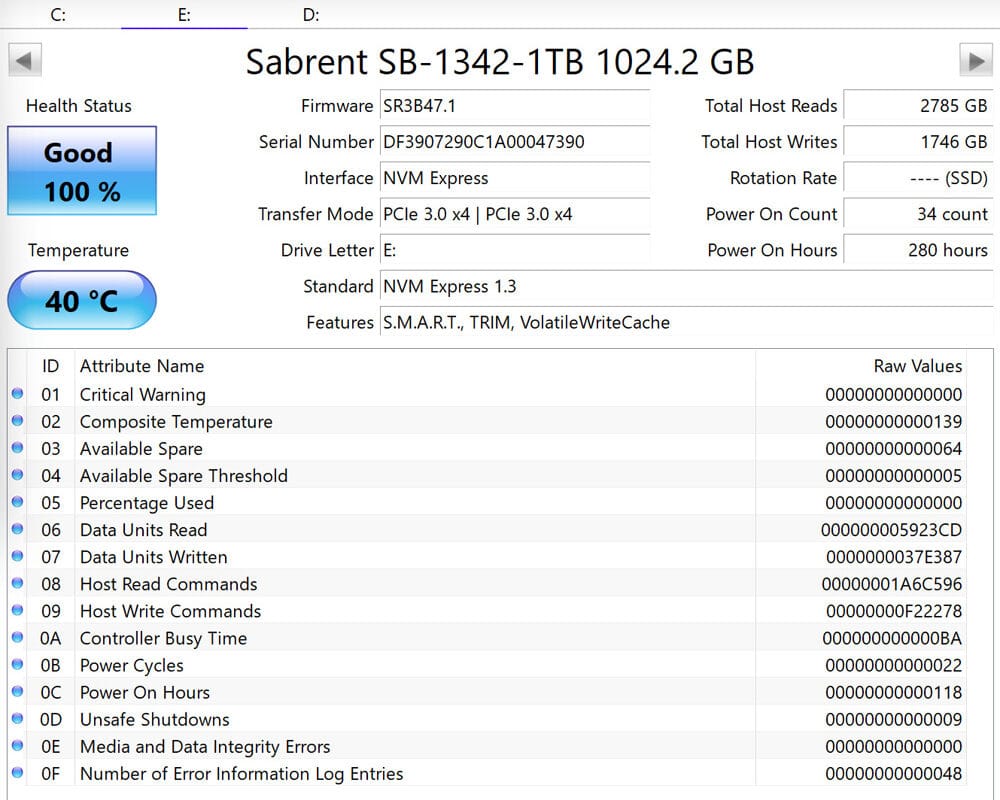The image size is (1000, 800).
Task: Click status dot for Composite Temperature row
Action: (17, 420)
